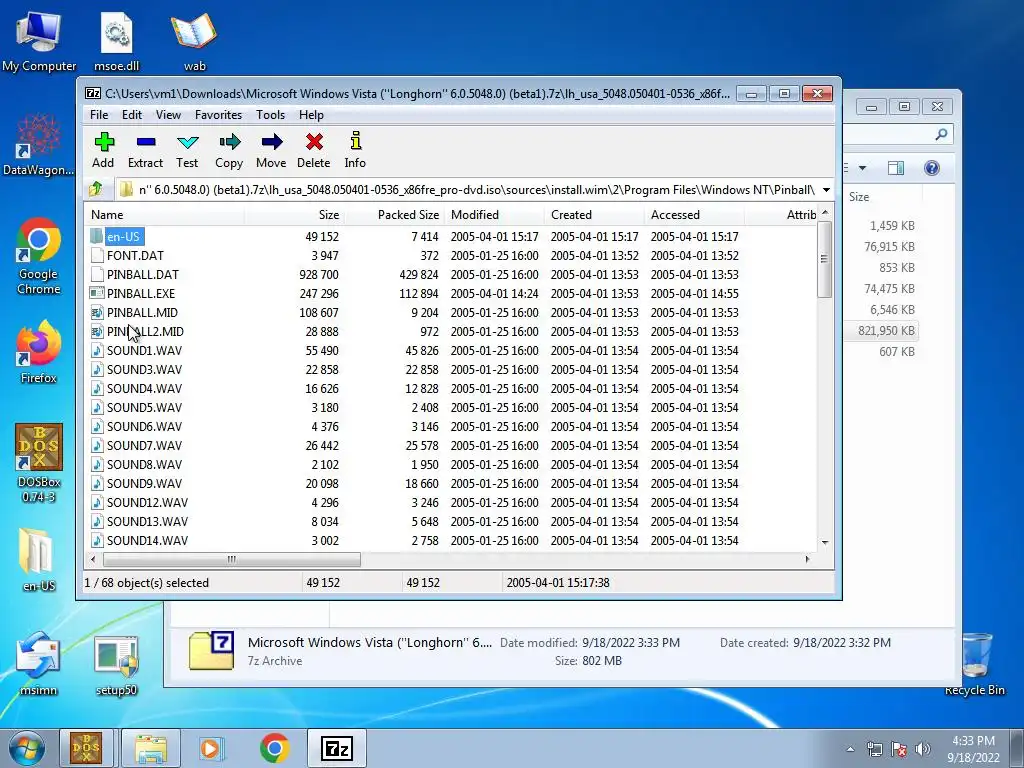Select the SOUND9.WAV file
The width and height of the screenshot is (1024, 768).
coord(144,483)
